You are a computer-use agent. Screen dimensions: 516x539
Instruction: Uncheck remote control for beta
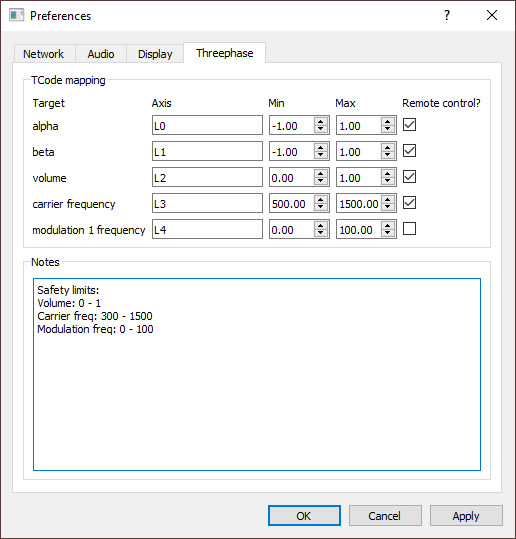409,151
